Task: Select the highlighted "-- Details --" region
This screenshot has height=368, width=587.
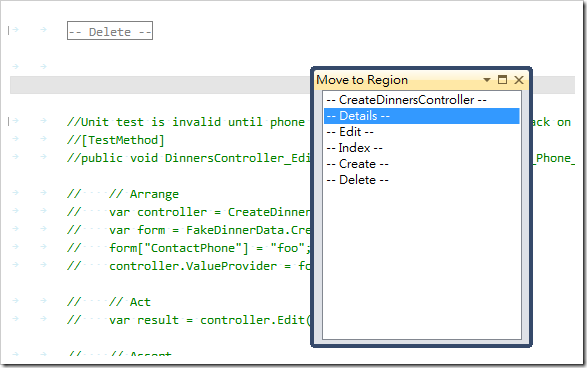Action: pos(422,116)
